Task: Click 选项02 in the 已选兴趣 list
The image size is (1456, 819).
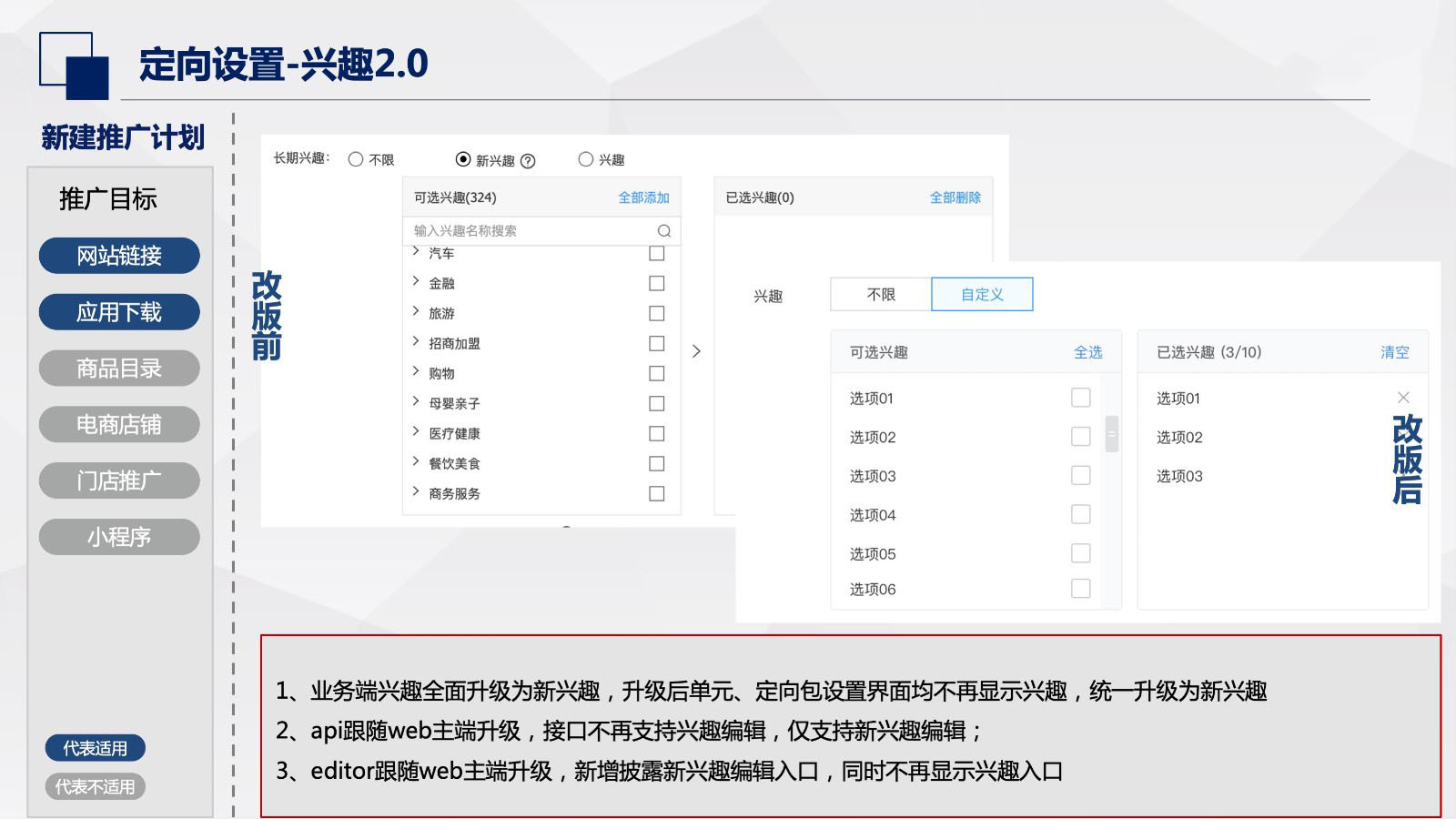Action: (1179, 438)
